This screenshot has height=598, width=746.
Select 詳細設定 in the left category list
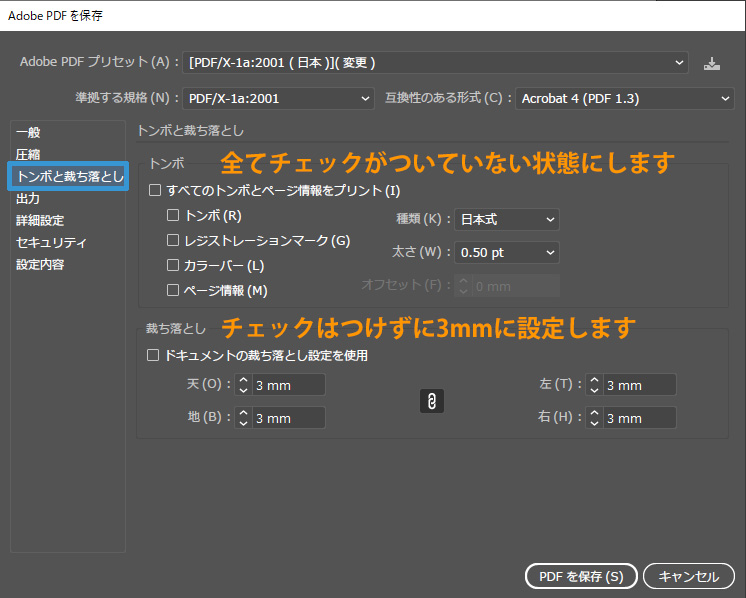[40, 220]
